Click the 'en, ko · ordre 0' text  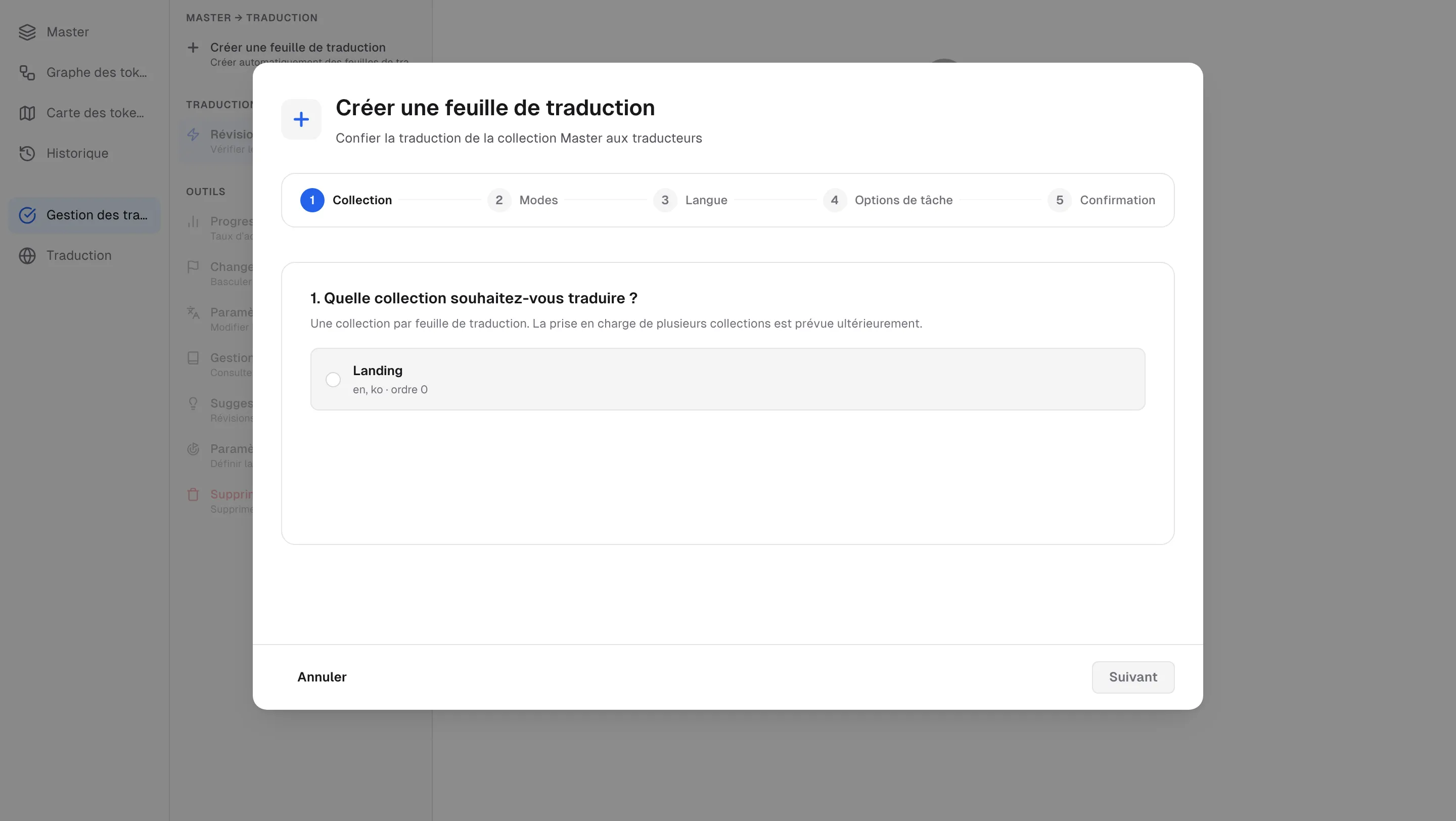390,390
